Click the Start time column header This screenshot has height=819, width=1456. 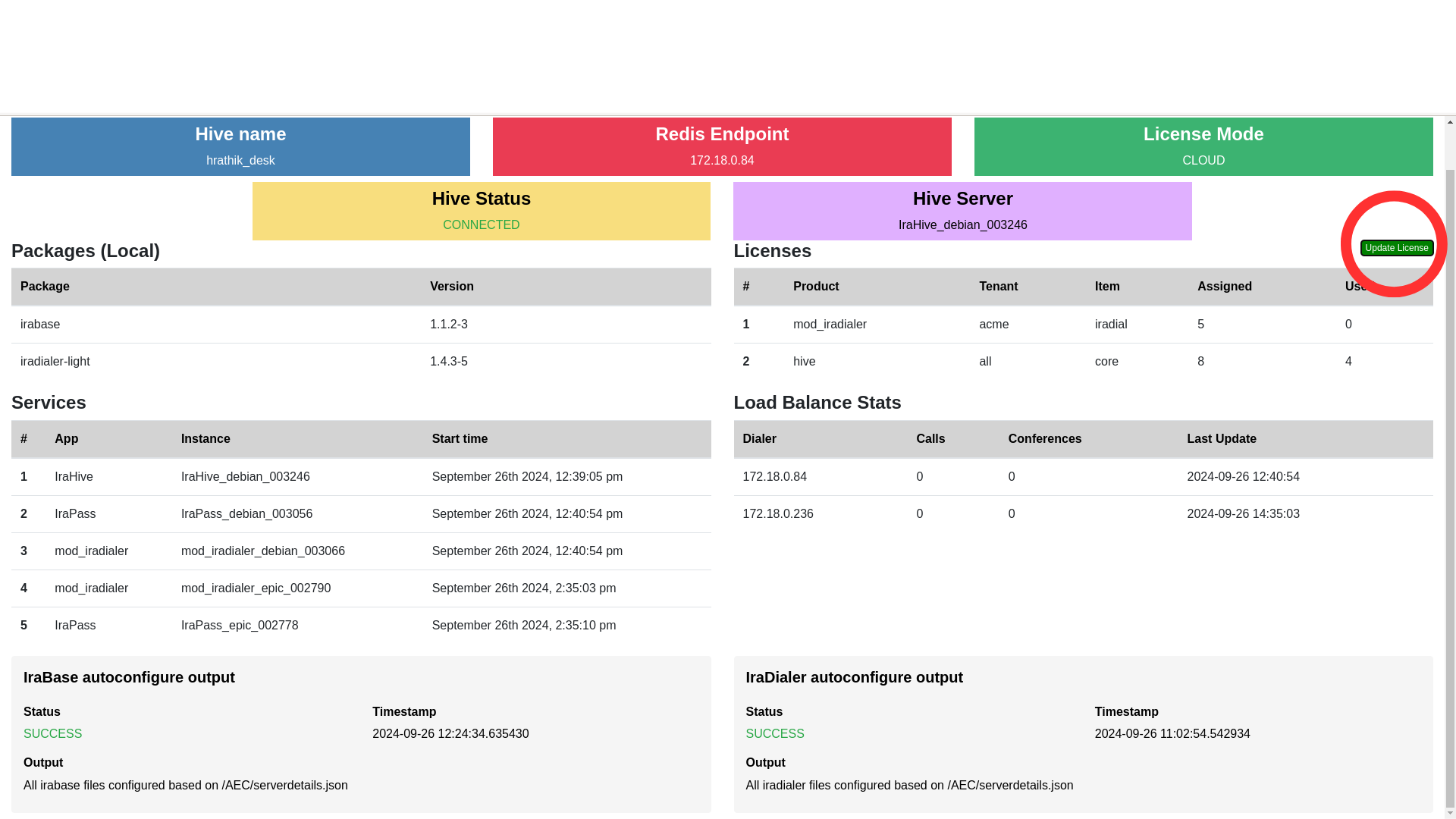(460, 439)
